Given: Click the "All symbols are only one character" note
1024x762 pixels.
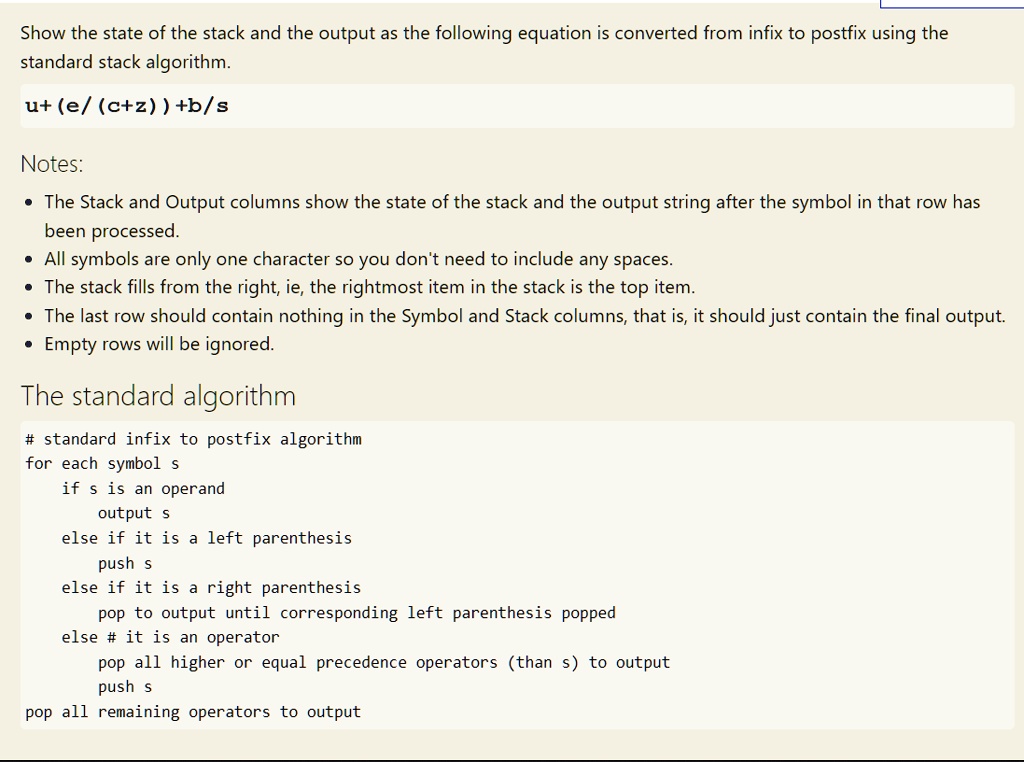Looking at the screenshot, I should 358,259.
